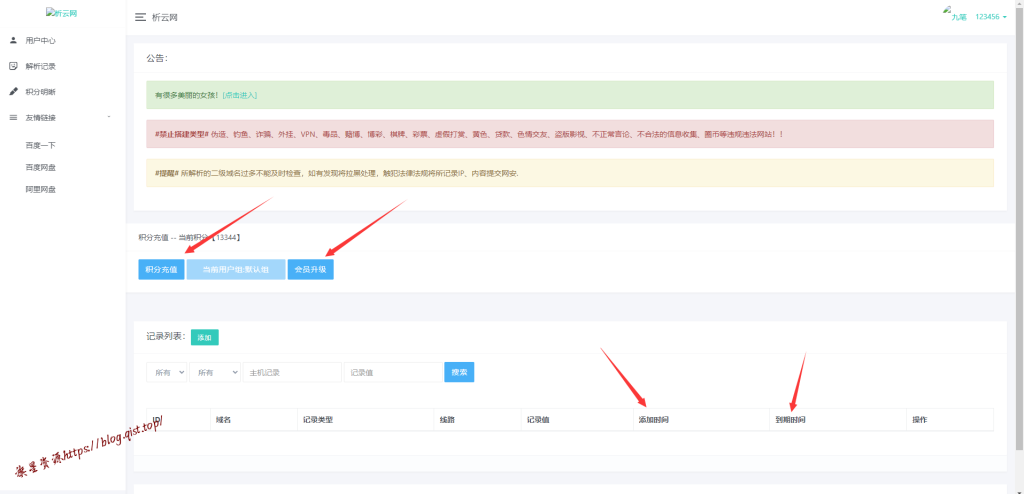Open the second 所有 filter dropdown
Viewport: 1024px width, 494px height.
point(215,372)
